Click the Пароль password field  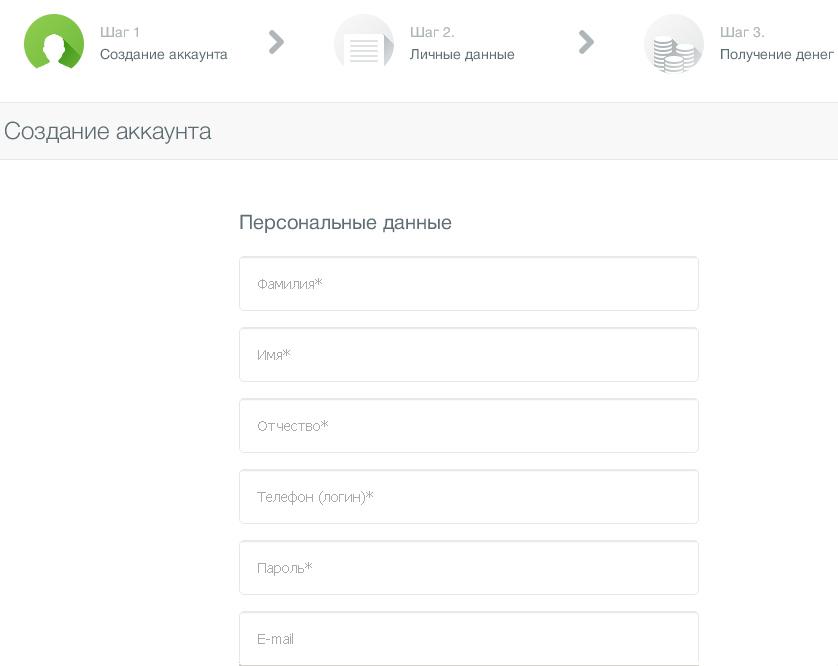point(468,568)
